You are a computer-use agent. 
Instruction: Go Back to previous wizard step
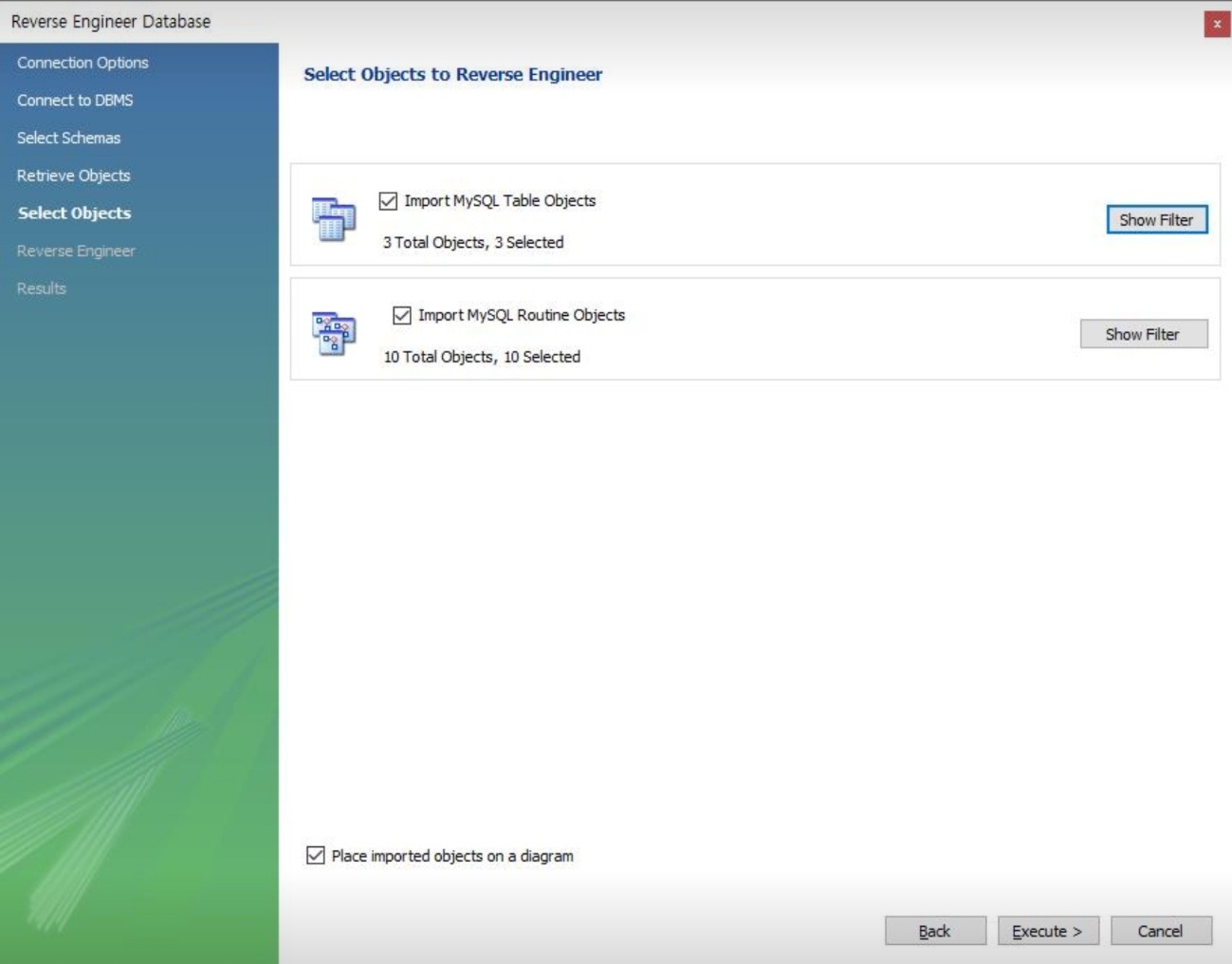[935, 931]
